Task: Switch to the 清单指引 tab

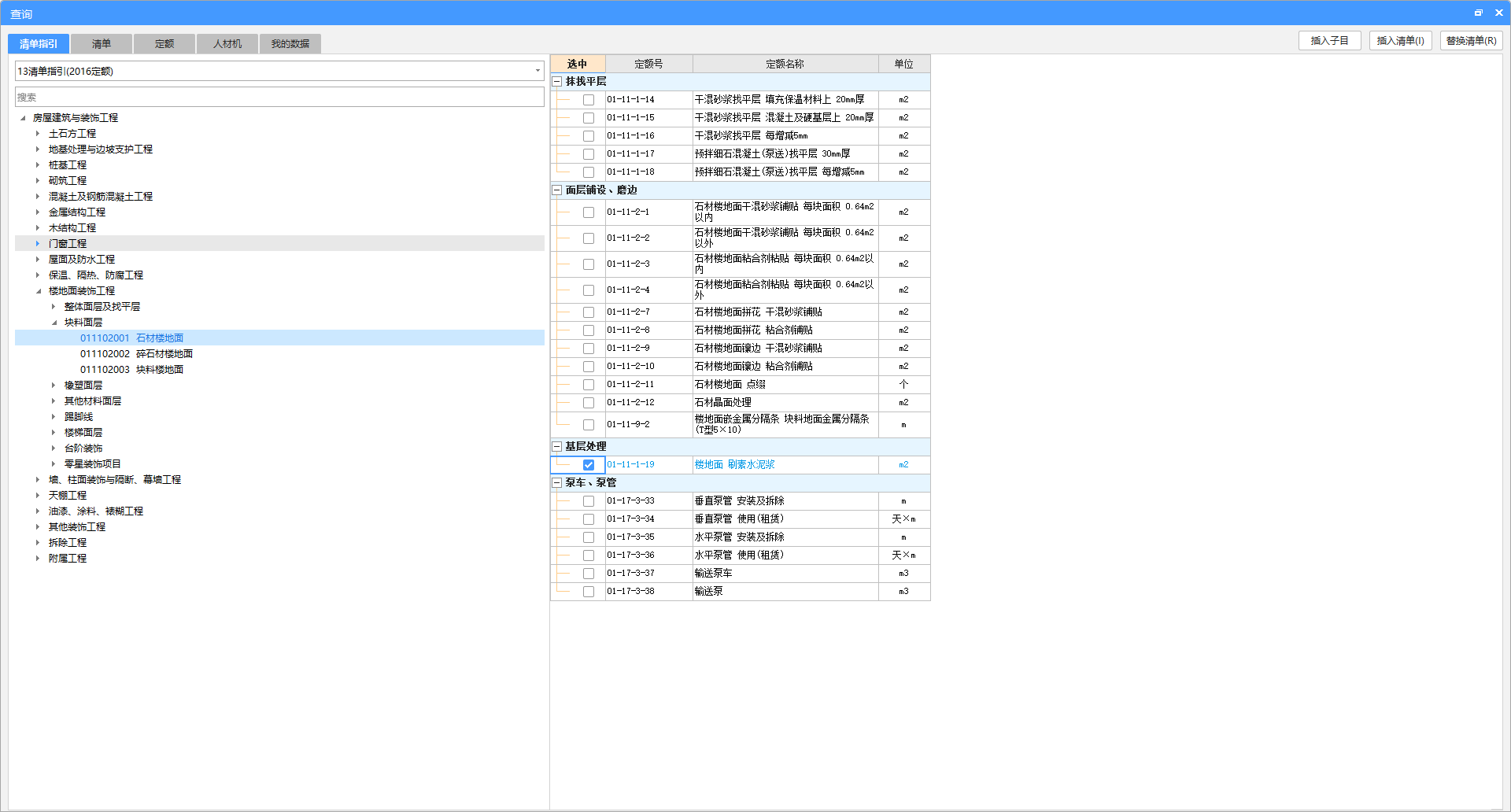Action: (39, 44)
